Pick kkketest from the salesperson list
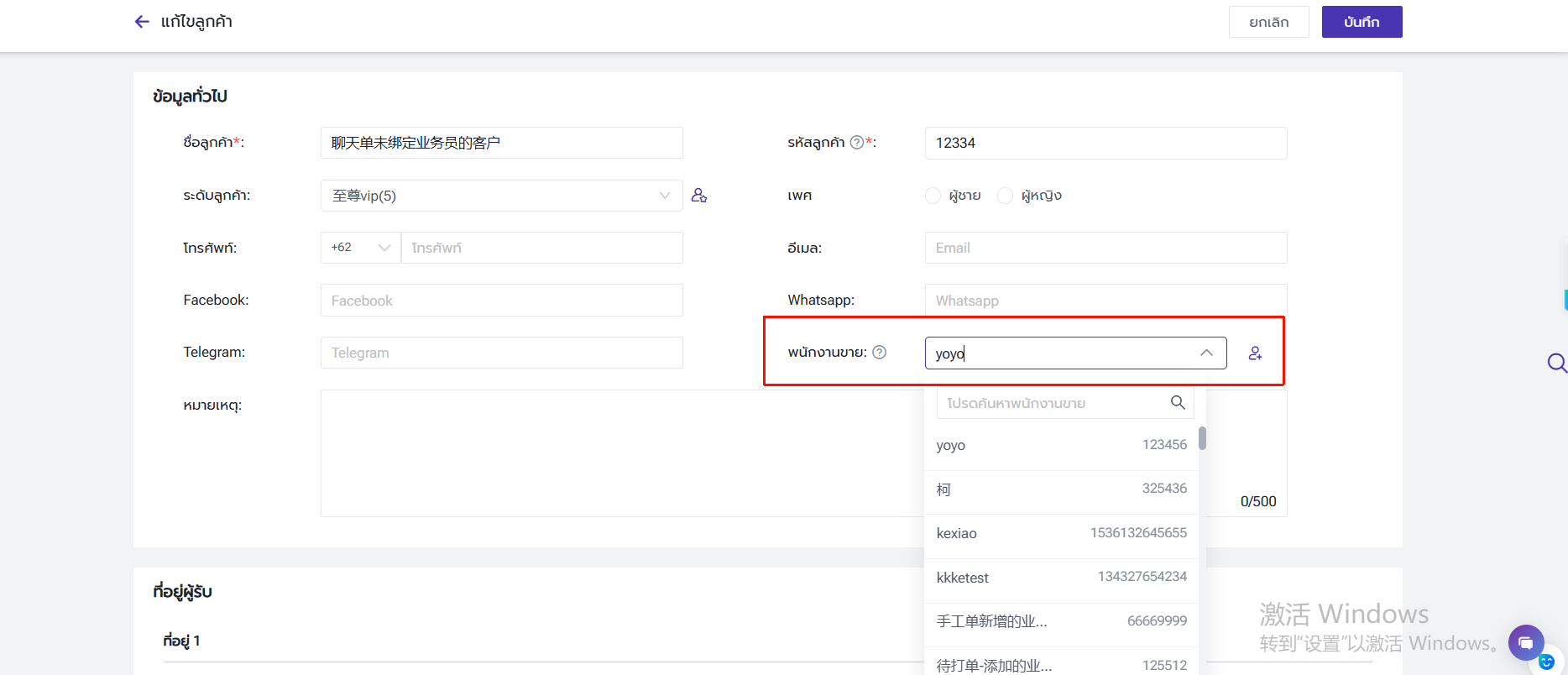 point(1061,578)
